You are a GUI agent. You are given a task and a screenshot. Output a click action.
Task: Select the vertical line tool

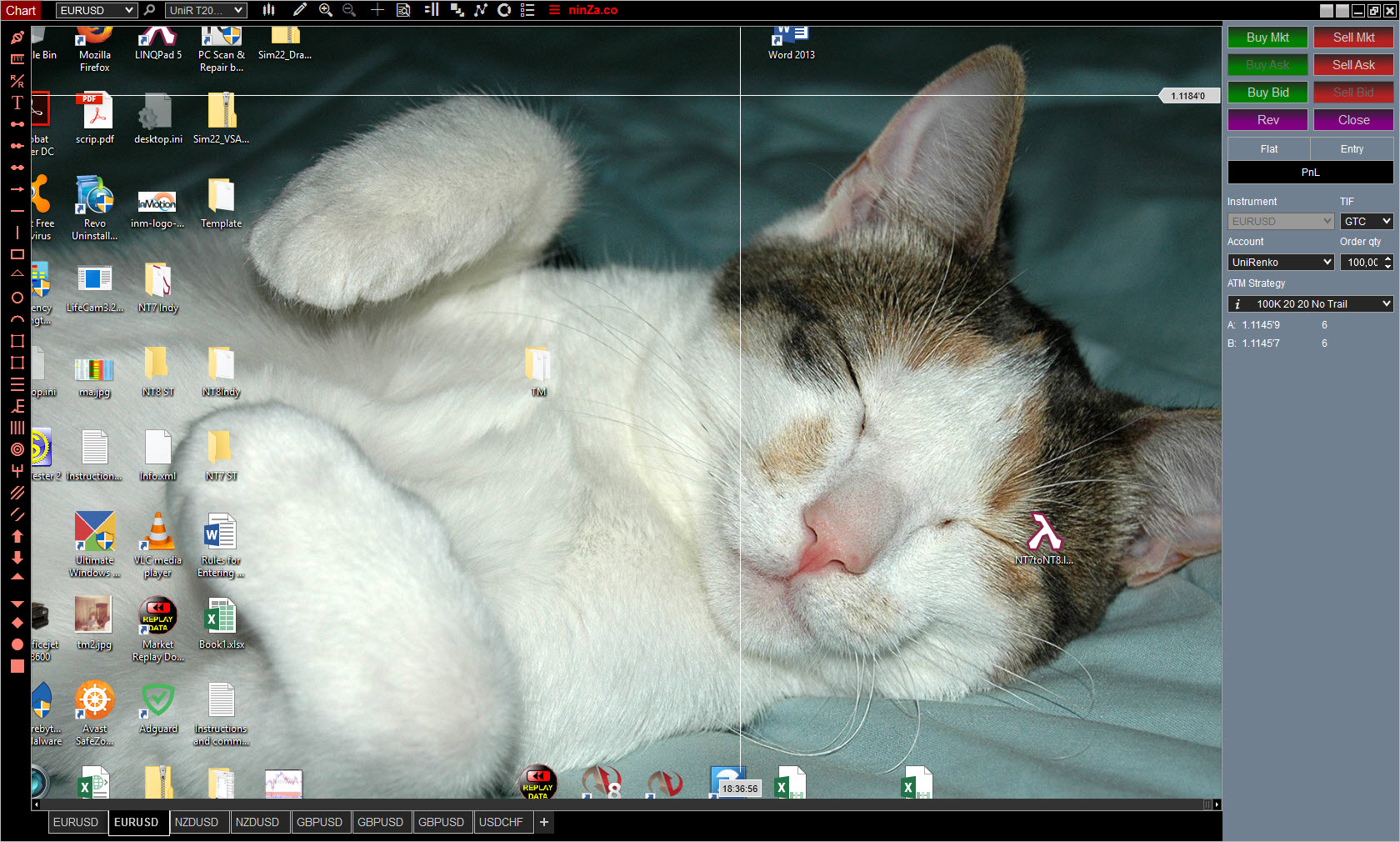pos(17,233)
